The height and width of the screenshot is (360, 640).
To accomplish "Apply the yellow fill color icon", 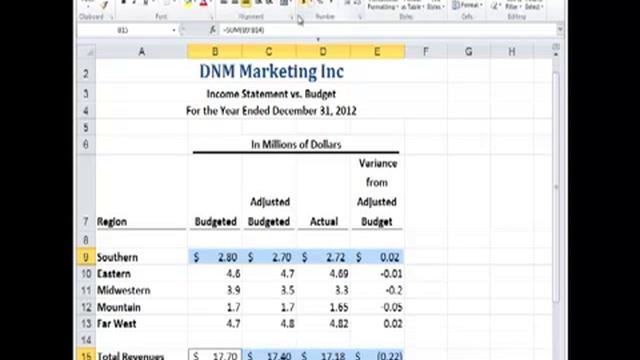I will click(x=188, y=4).
